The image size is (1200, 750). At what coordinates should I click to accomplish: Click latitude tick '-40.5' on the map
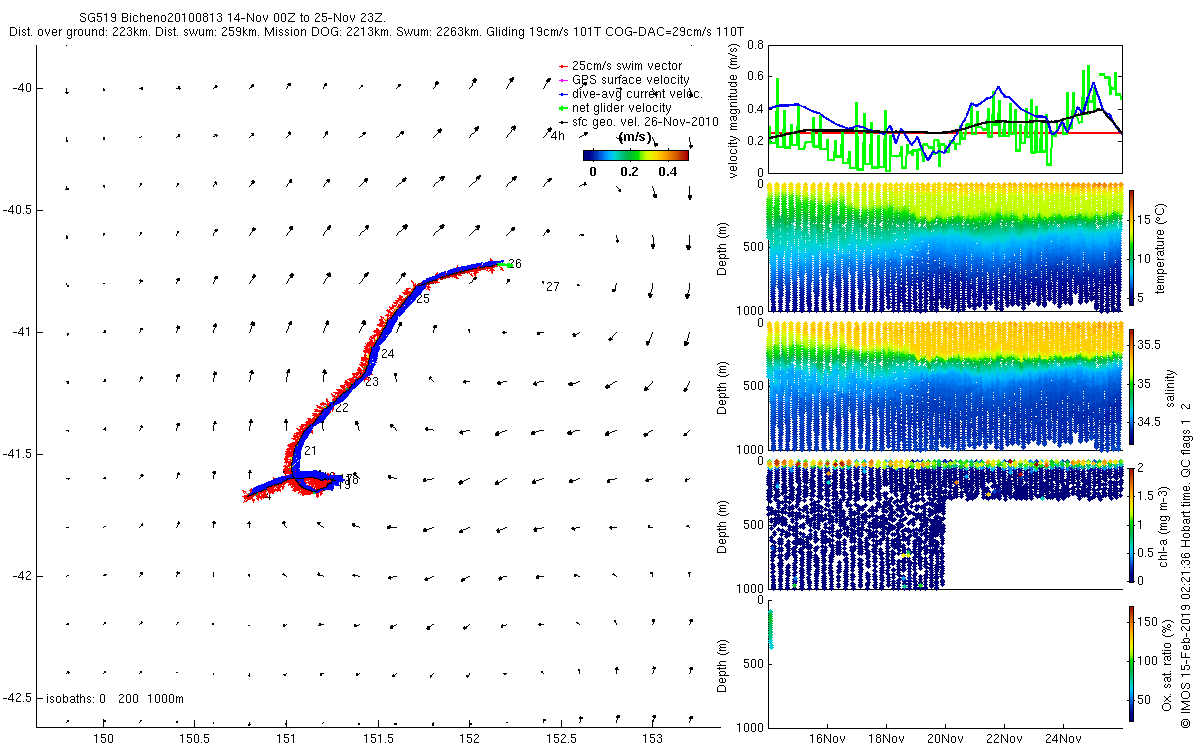coord(18,210)
